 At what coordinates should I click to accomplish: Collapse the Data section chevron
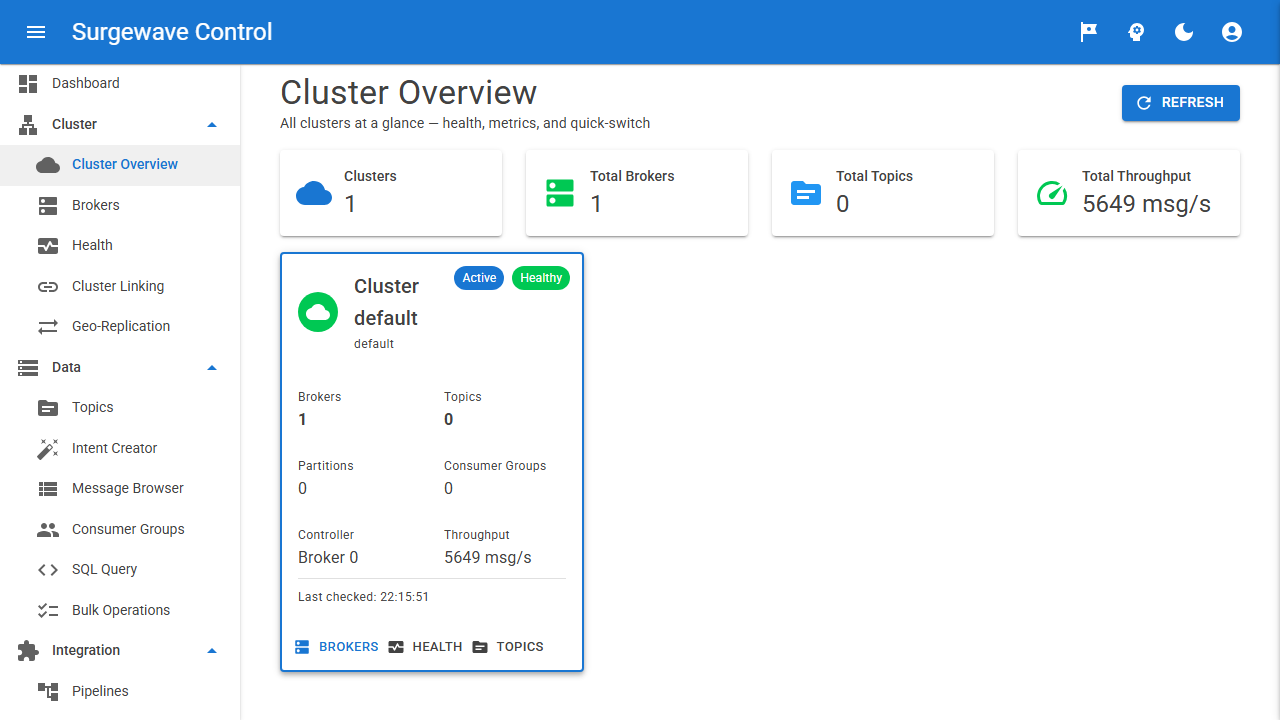[x=211, y=368]
